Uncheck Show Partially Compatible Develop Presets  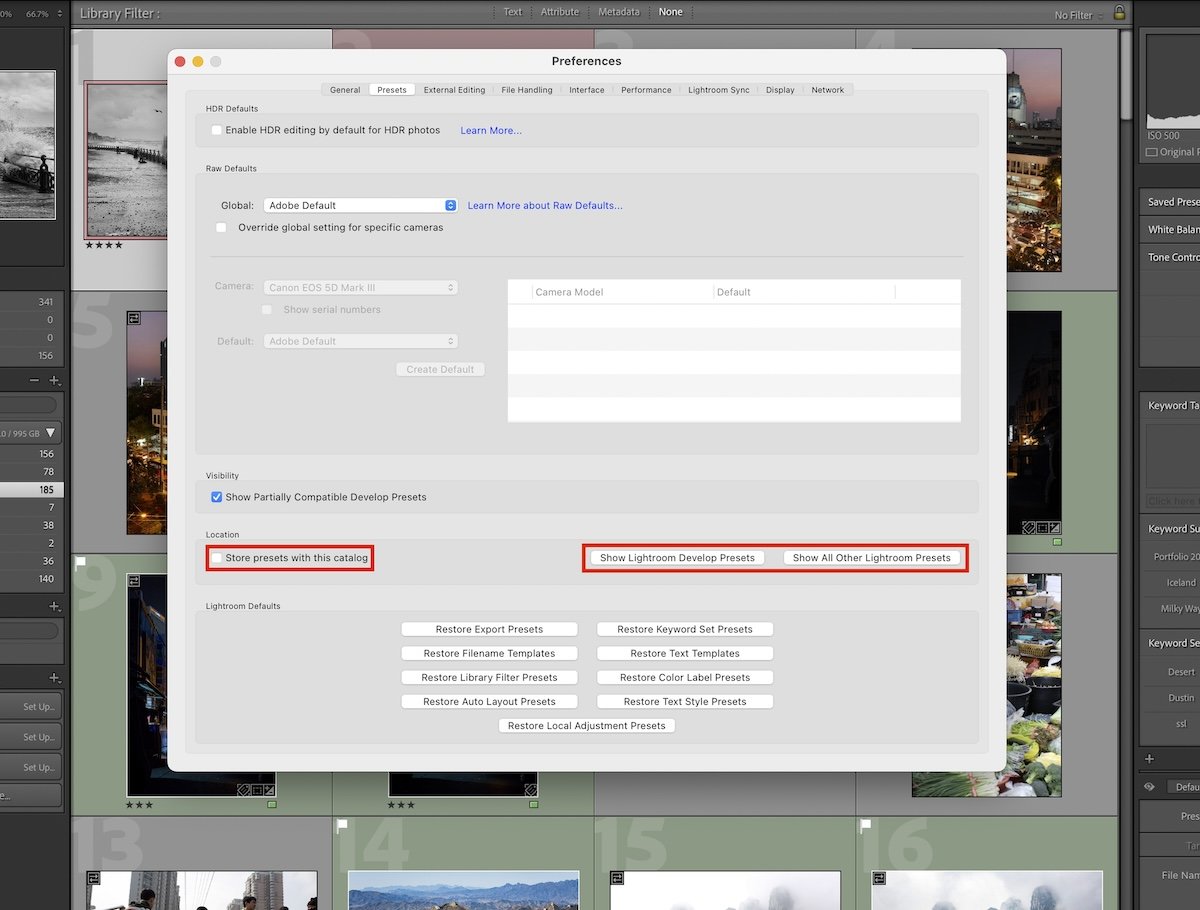217,497
